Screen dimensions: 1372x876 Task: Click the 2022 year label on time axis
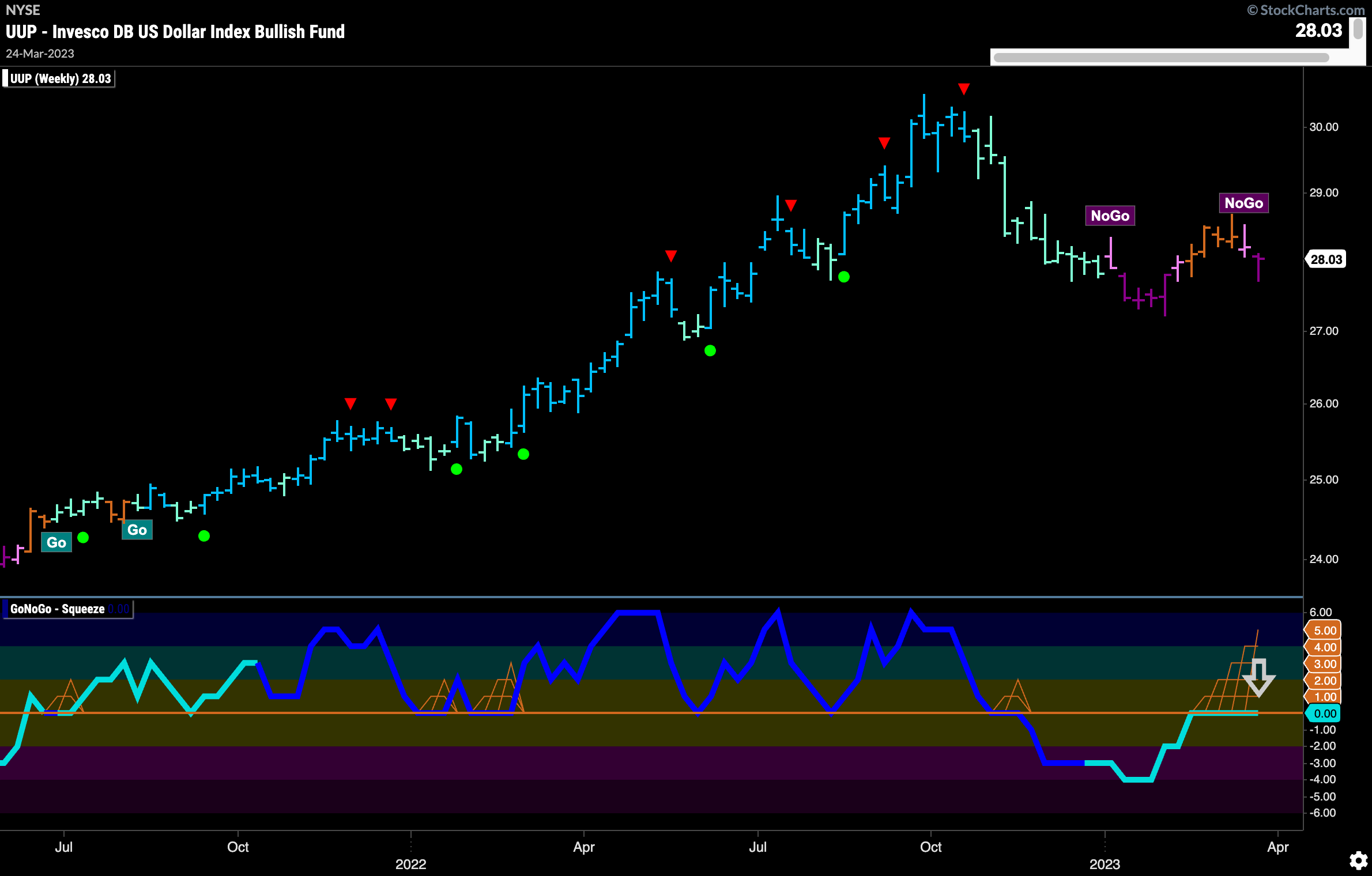pyautogui.click(x=411, y=864)
